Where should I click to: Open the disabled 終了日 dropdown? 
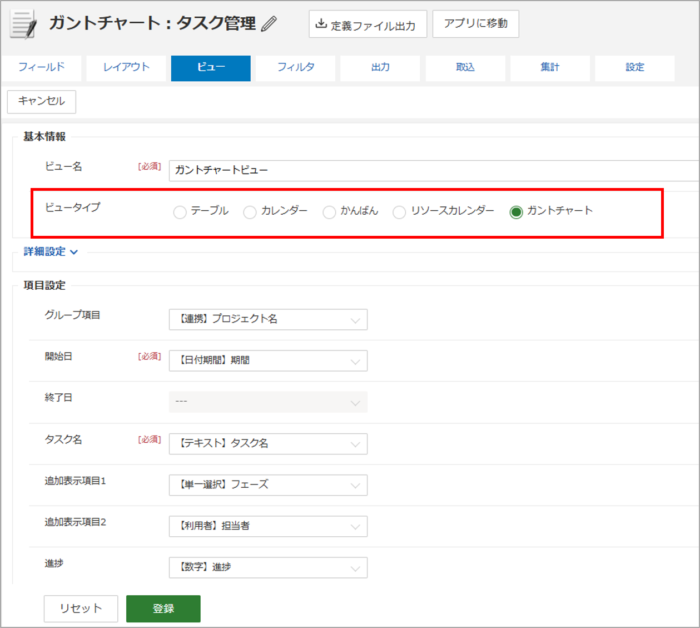pyautogui.click(x=268, y=402)
